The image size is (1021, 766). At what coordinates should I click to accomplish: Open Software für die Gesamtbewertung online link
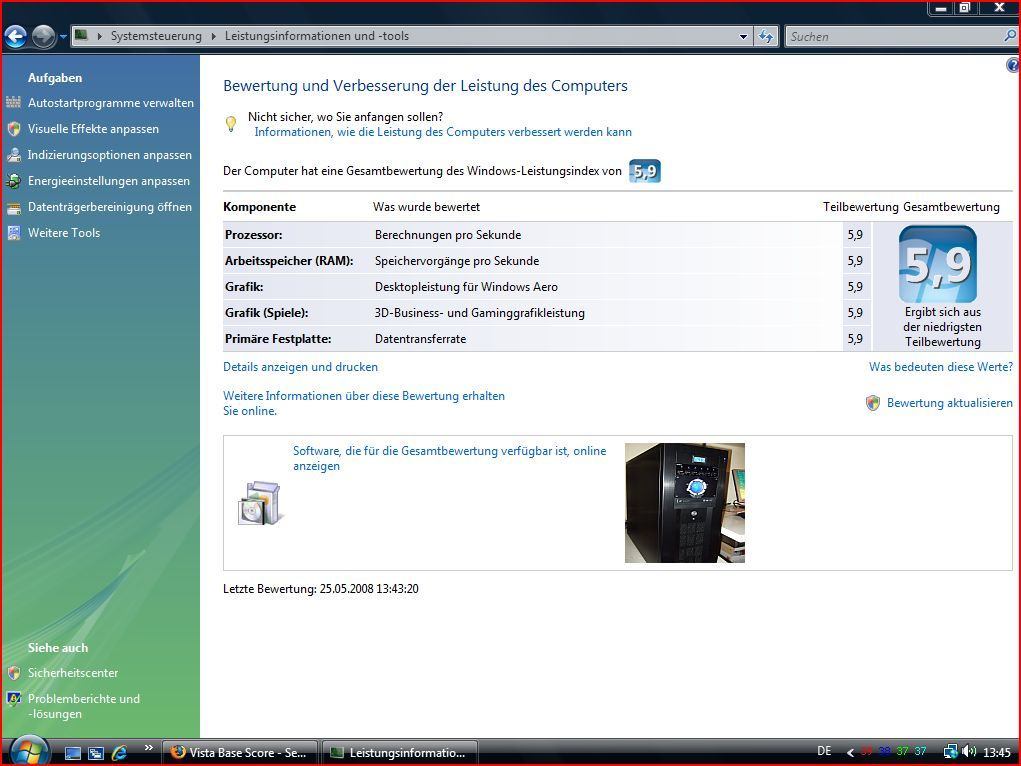(449, 459)
